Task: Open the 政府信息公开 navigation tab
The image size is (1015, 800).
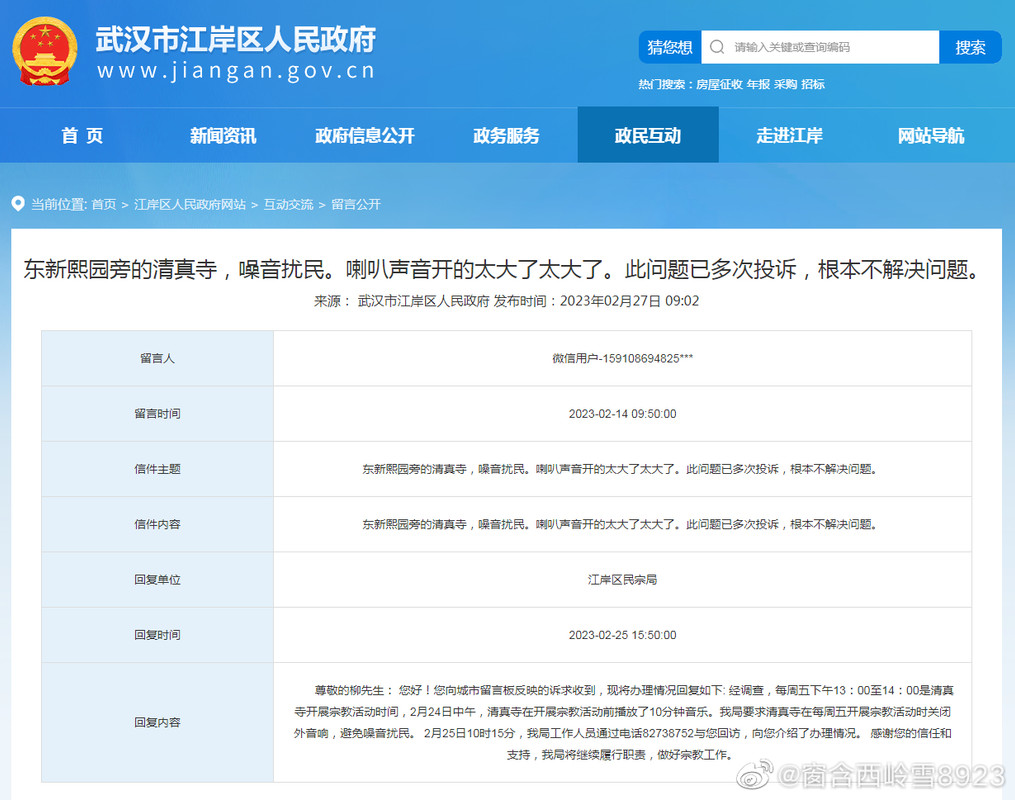Action: (364, 135)
